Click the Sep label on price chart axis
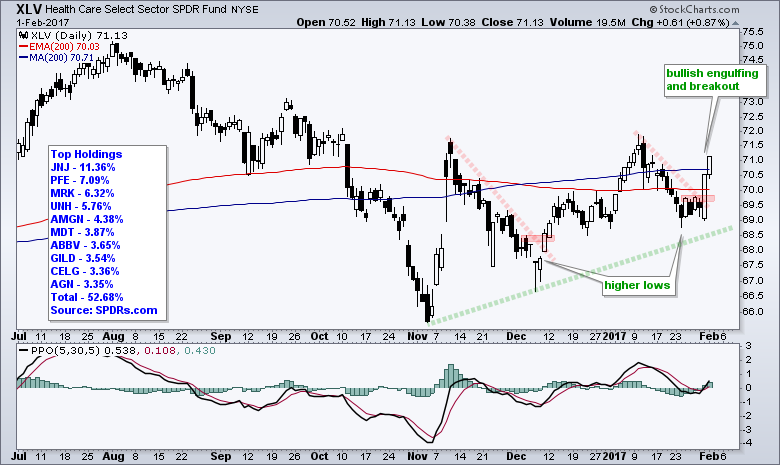This screenshot has height=465, width=780. tap(220, 336)
